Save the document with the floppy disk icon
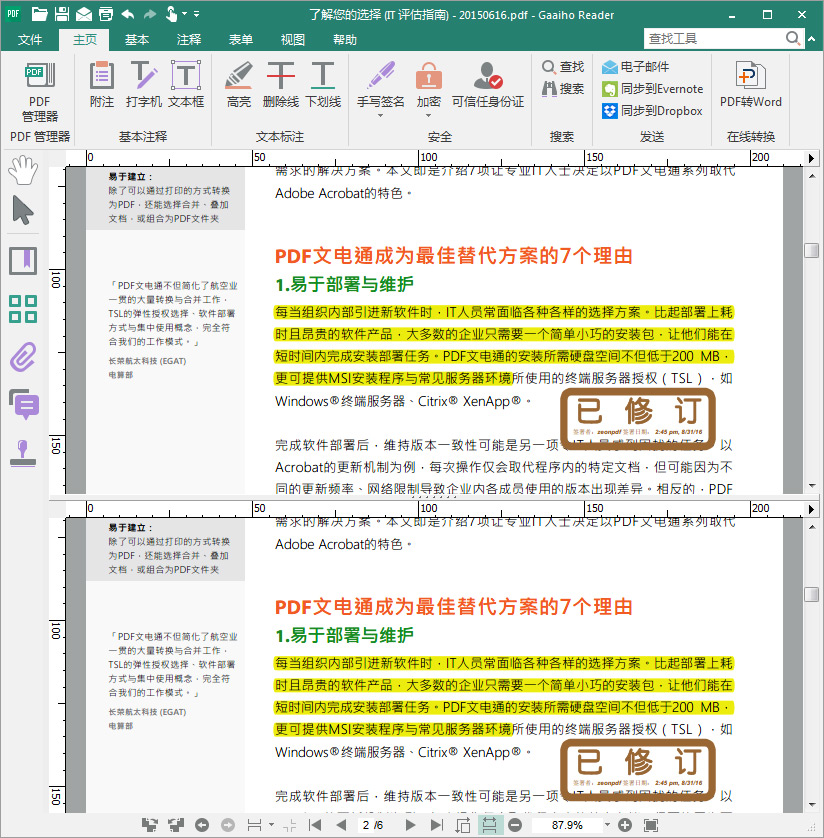The image size is (824, 838). pyautogui.click(x=62, y=14)
